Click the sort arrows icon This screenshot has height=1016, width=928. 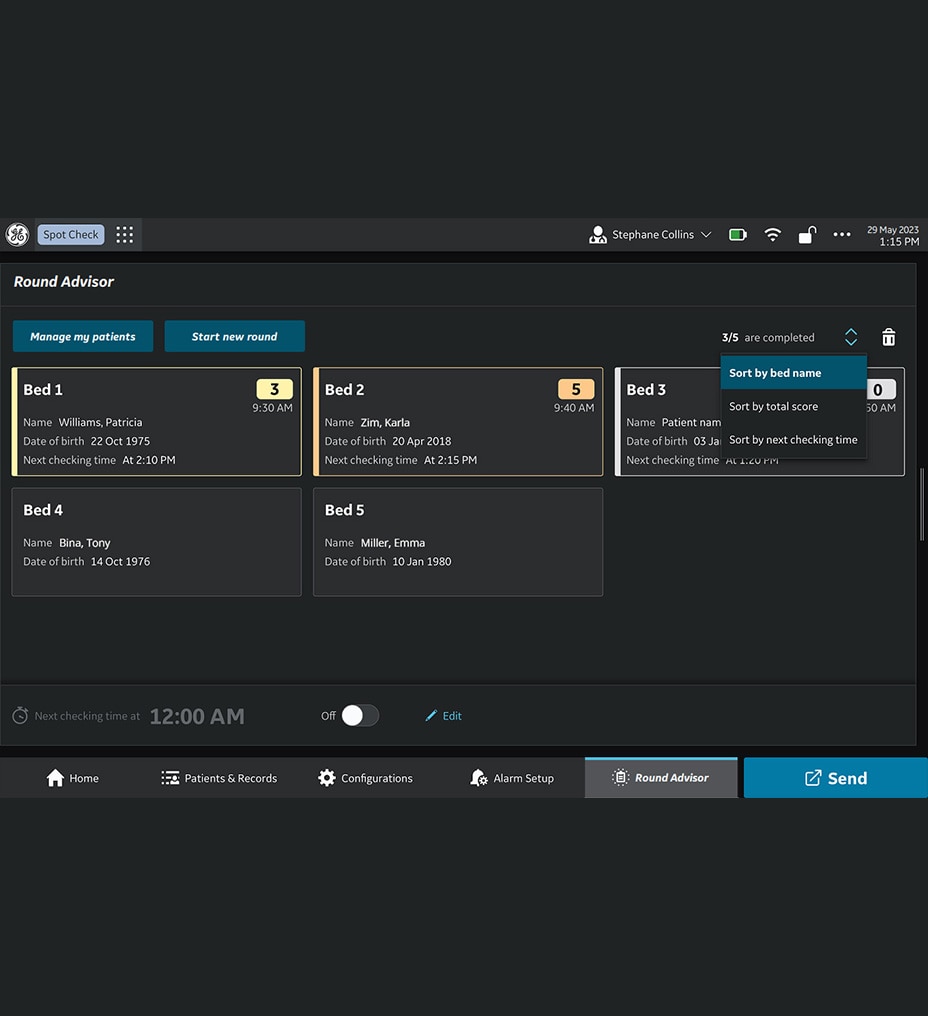tap(850, 338)
